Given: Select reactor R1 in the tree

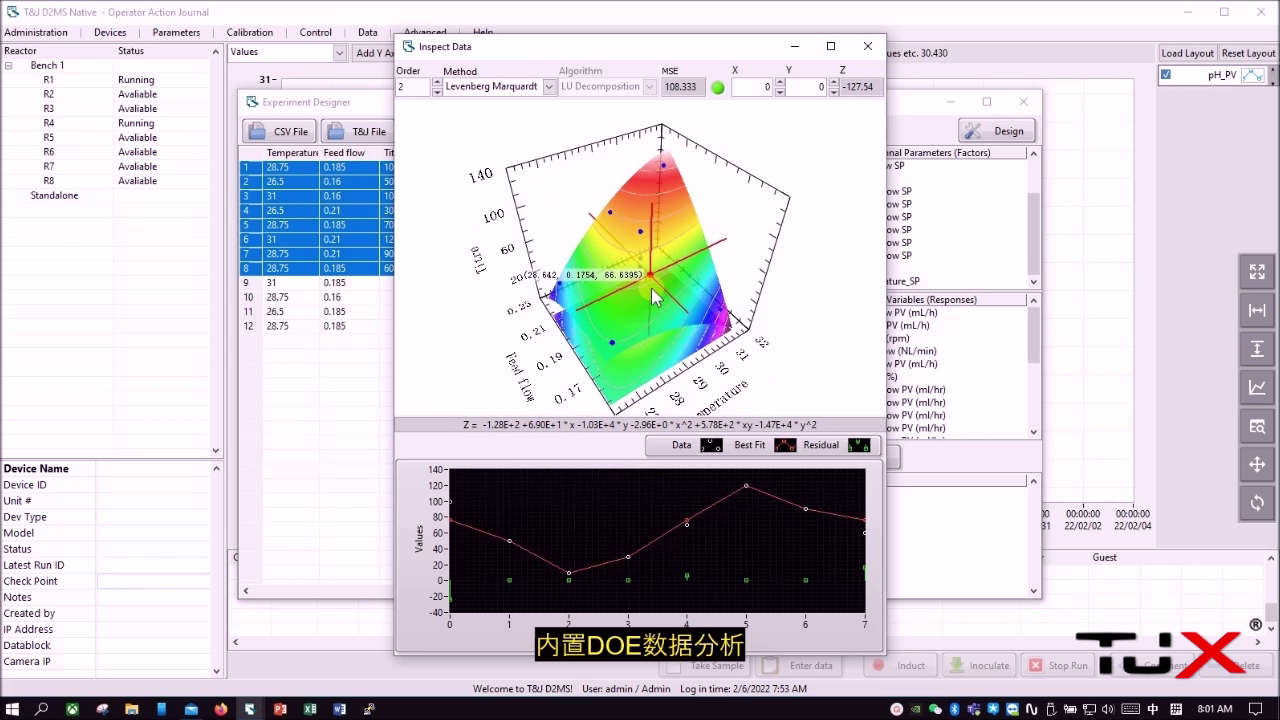Looking at the screenshot, I should [x=48, y=80].
